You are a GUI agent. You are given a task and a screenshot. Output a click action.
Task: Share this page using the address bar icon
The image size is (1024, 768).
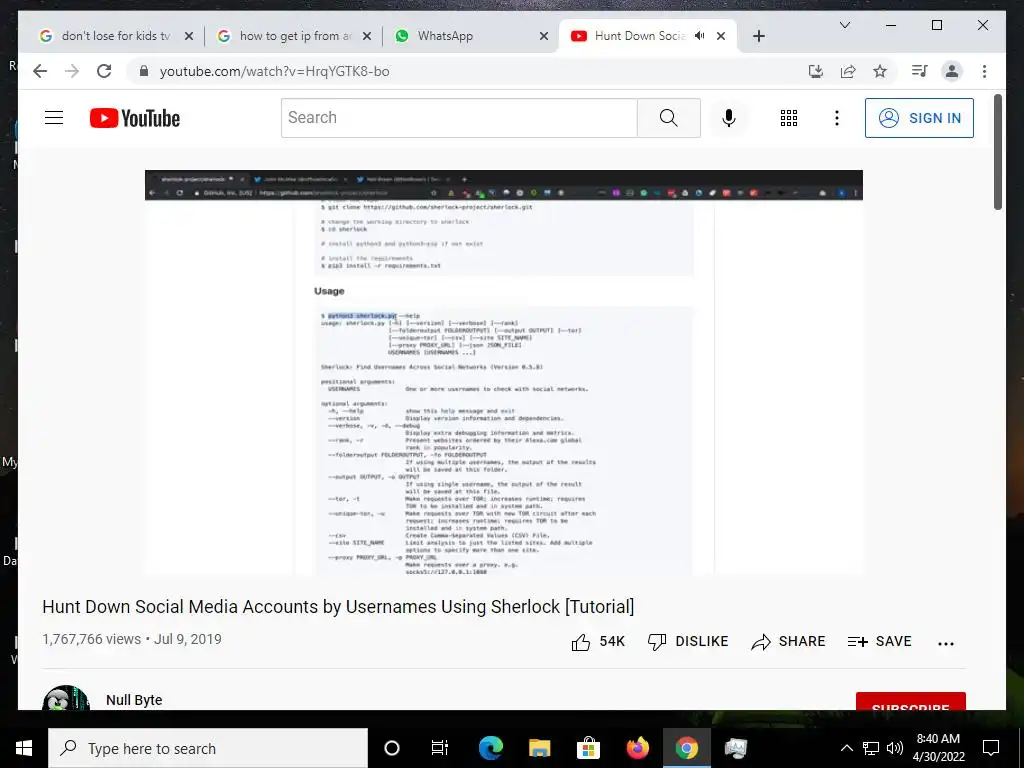point(848,71)
